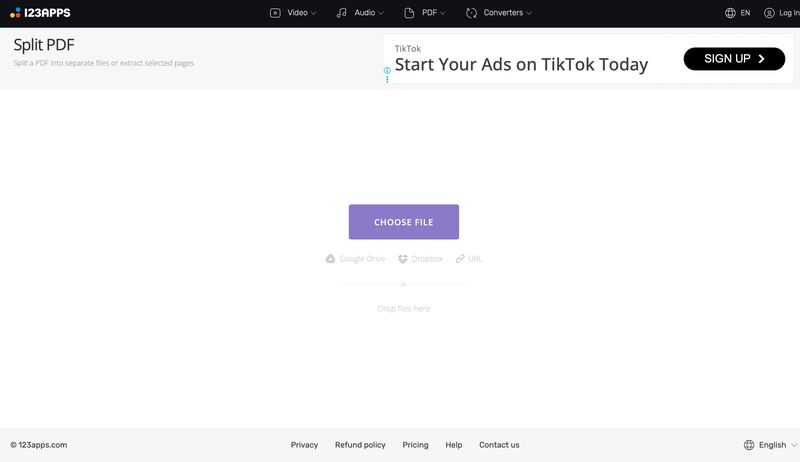Expand the Audio menu chevron

[x=381, y=13]
